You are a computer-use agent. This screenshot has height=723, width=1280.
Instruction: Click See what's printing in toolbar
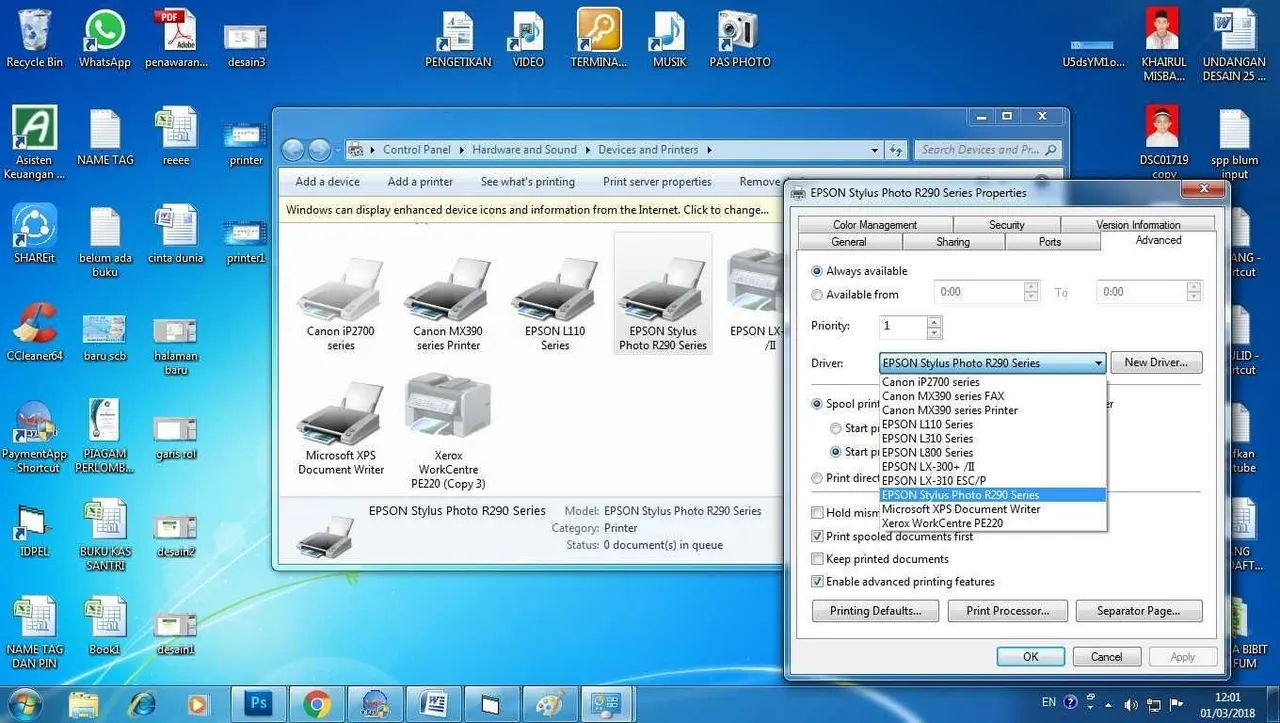pyautogui.click(x=527, y=182)
